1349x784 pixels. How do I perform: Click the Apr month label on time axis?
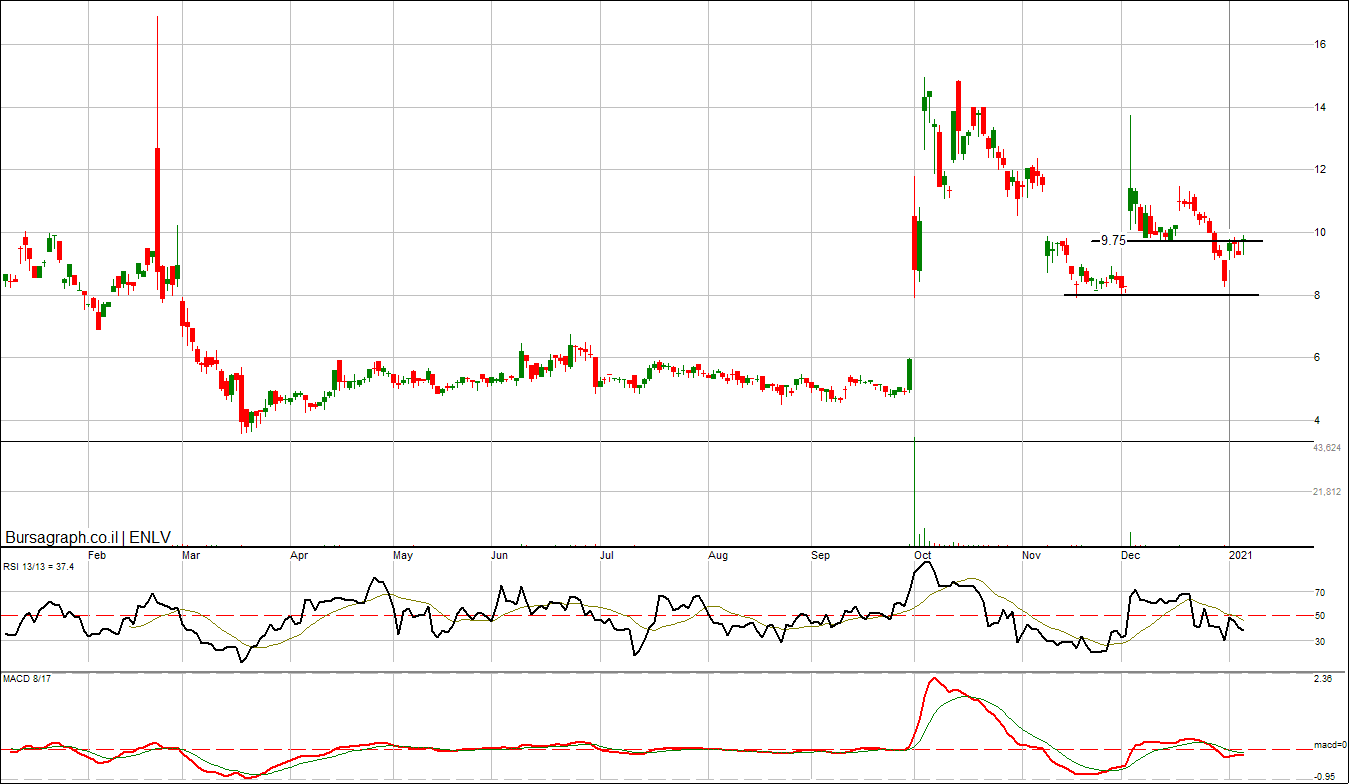[299, 553]
